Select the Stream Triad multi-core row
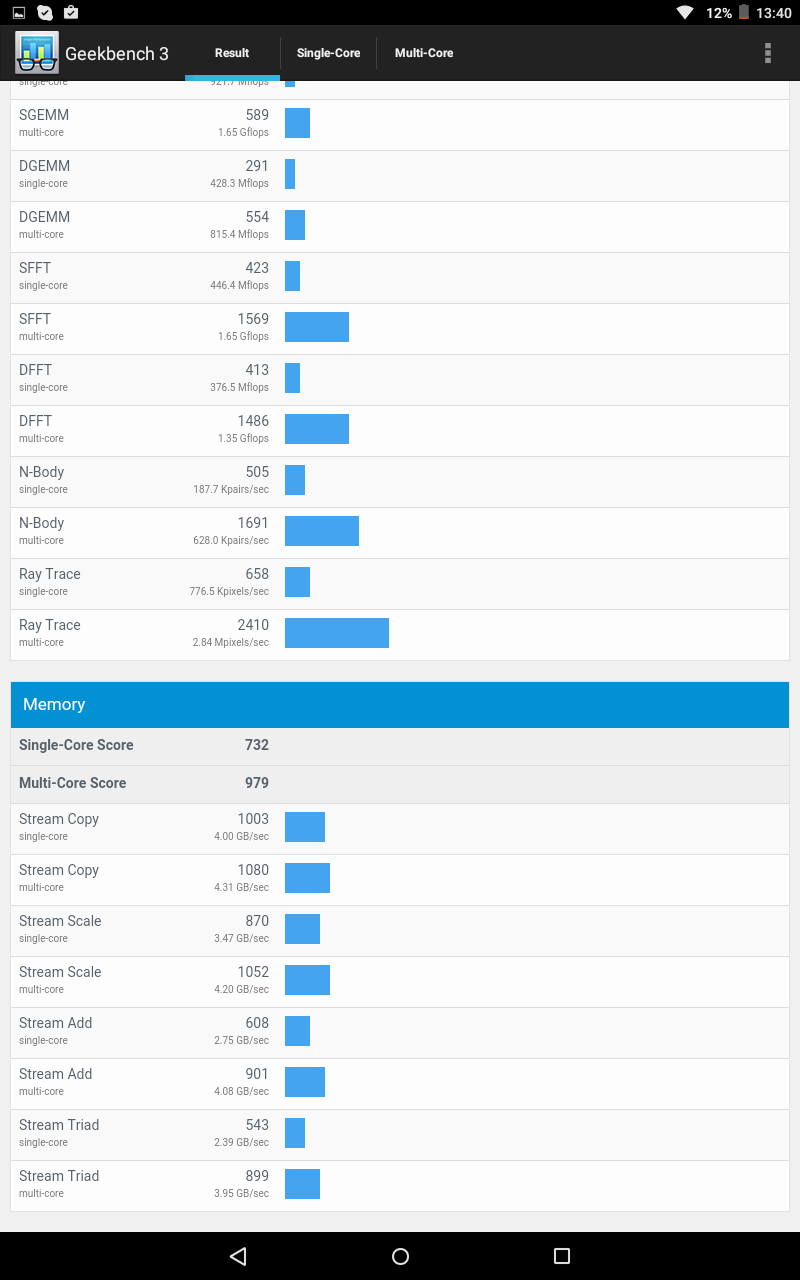Screen dimensions: 800x1280 [400, 1185]
